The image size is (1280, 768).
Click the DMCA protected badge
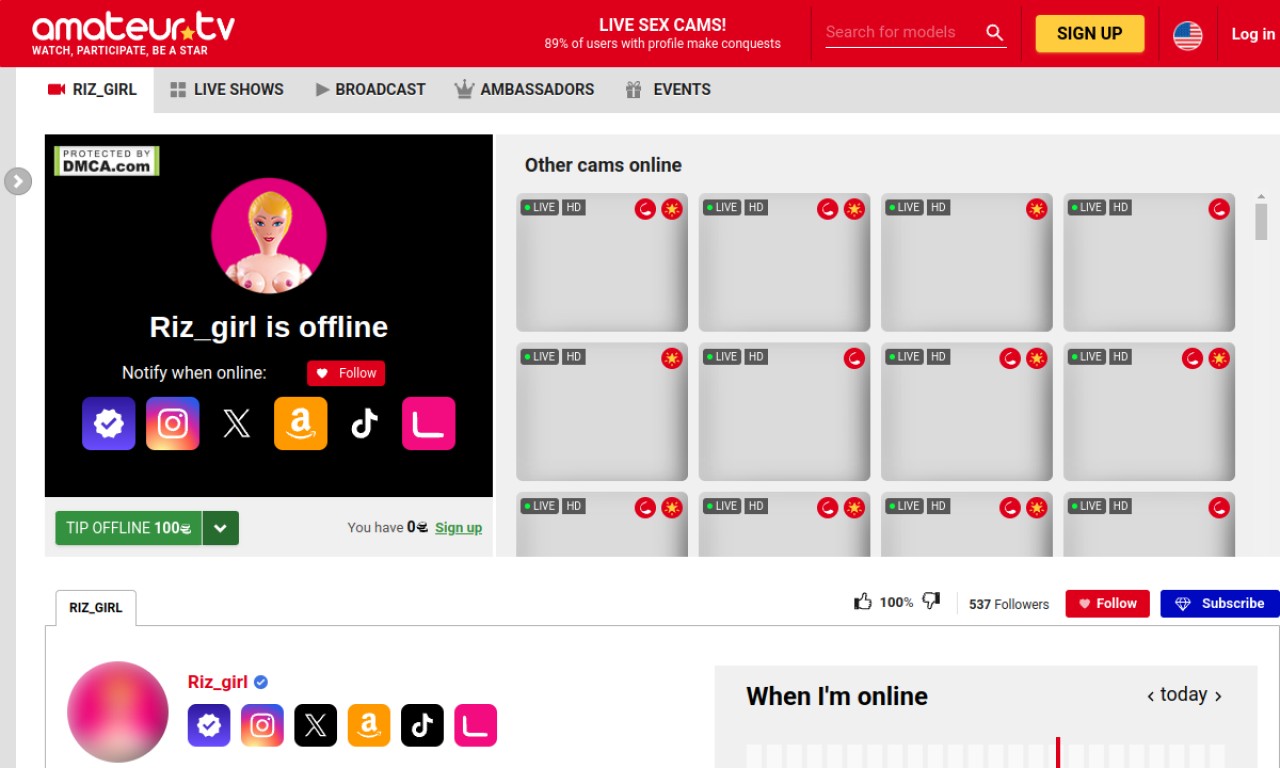[x=107, y=161]
